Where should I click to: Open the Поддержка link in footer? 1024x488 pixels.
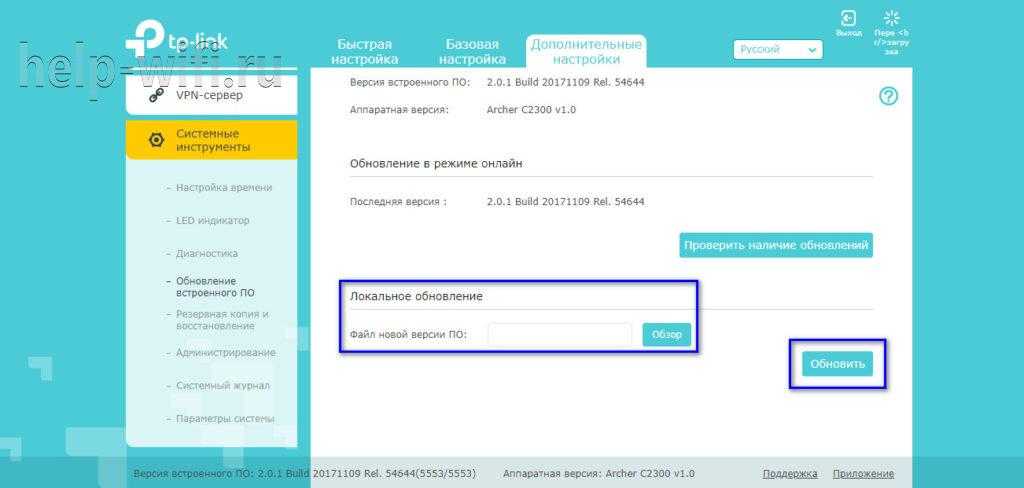(790, 474)
